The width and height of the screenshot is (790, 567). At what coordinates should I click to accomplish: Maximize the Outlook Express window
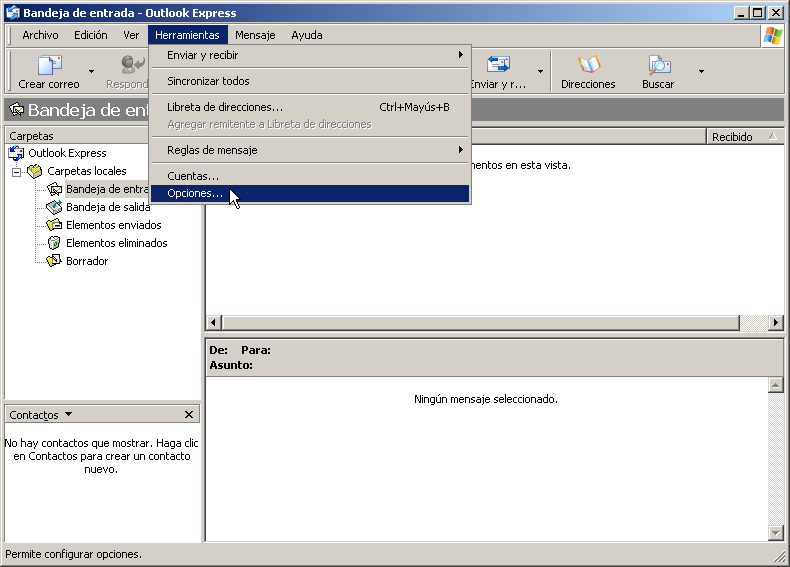(757, 13)
